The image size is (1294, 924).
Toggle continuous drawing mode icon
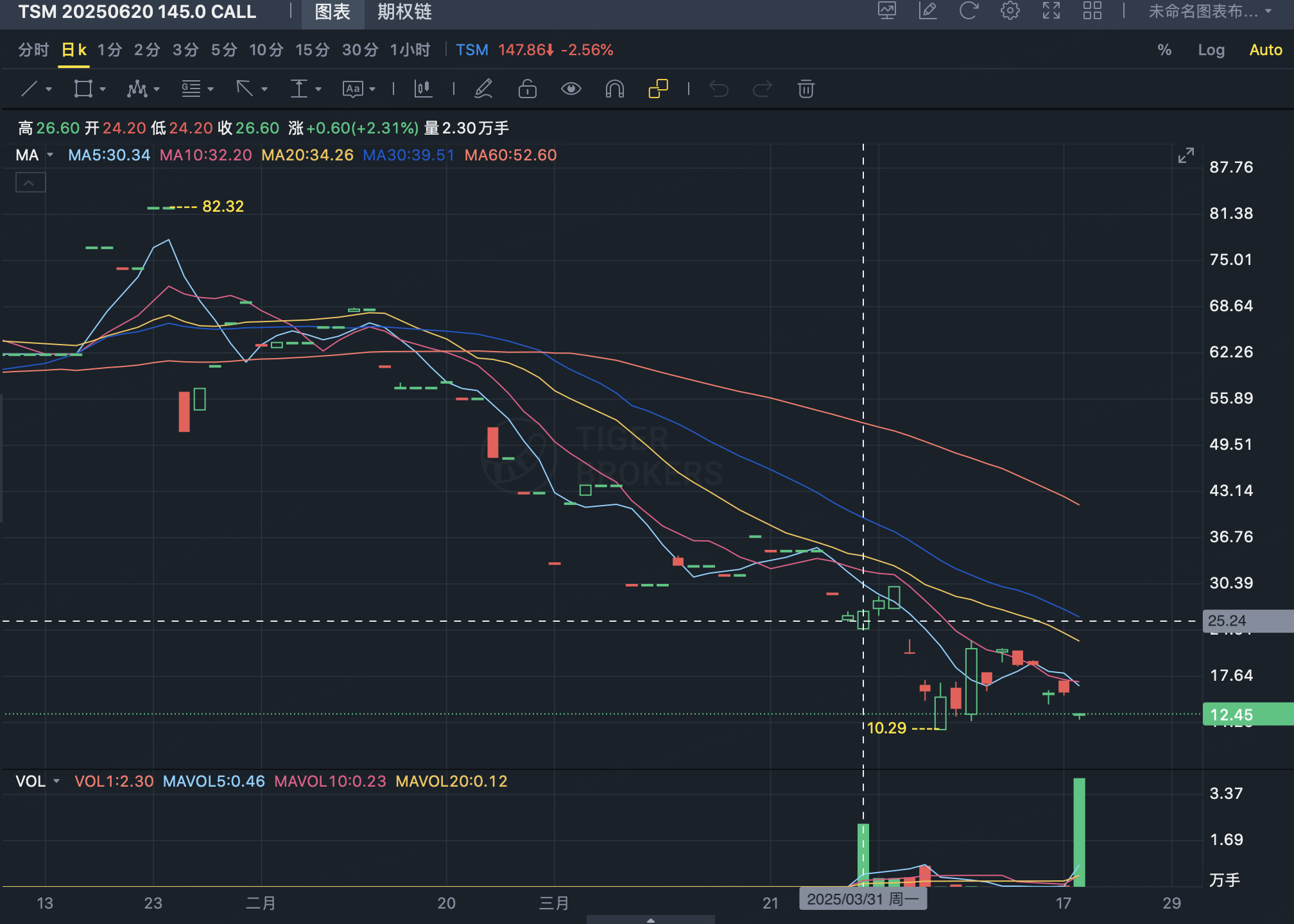pos(659,89)
